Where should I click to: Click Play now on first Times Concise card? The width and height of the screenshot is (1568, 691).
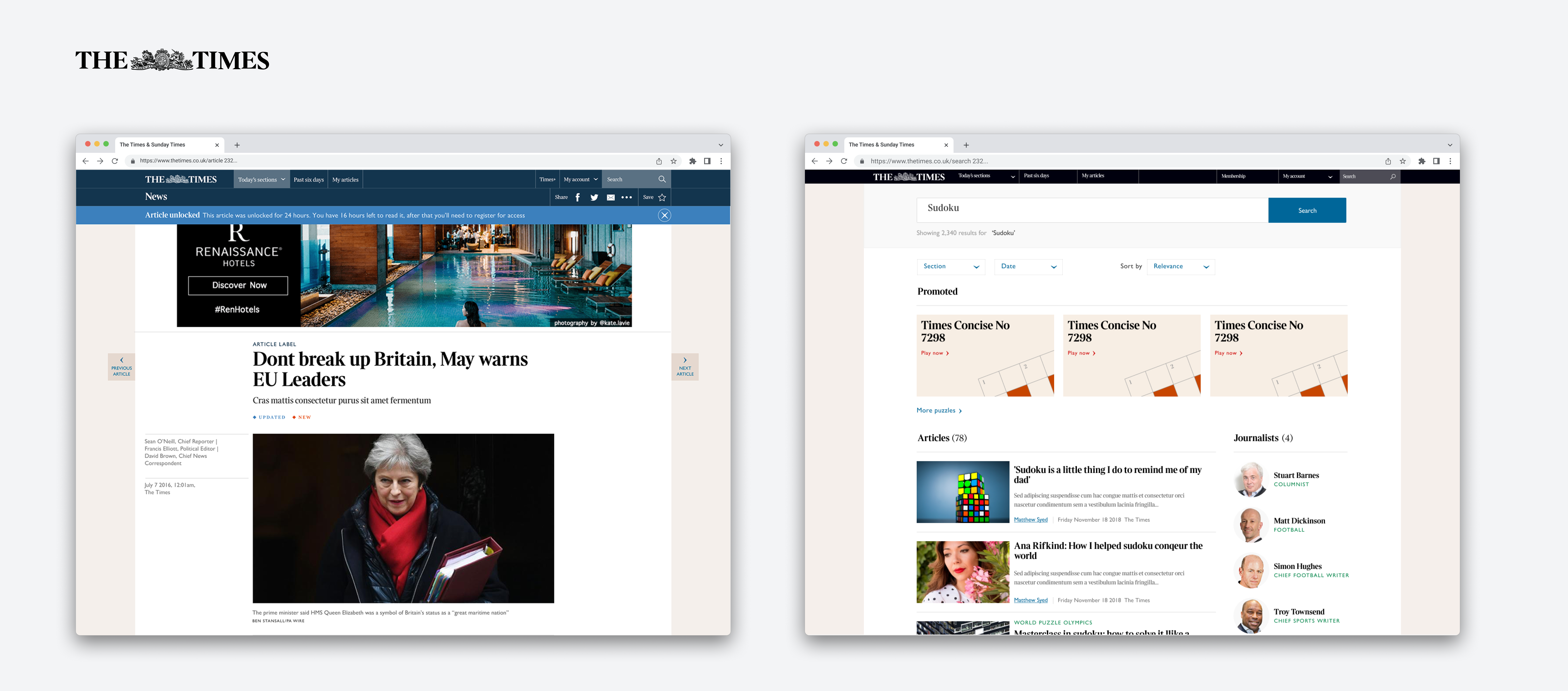935,353
